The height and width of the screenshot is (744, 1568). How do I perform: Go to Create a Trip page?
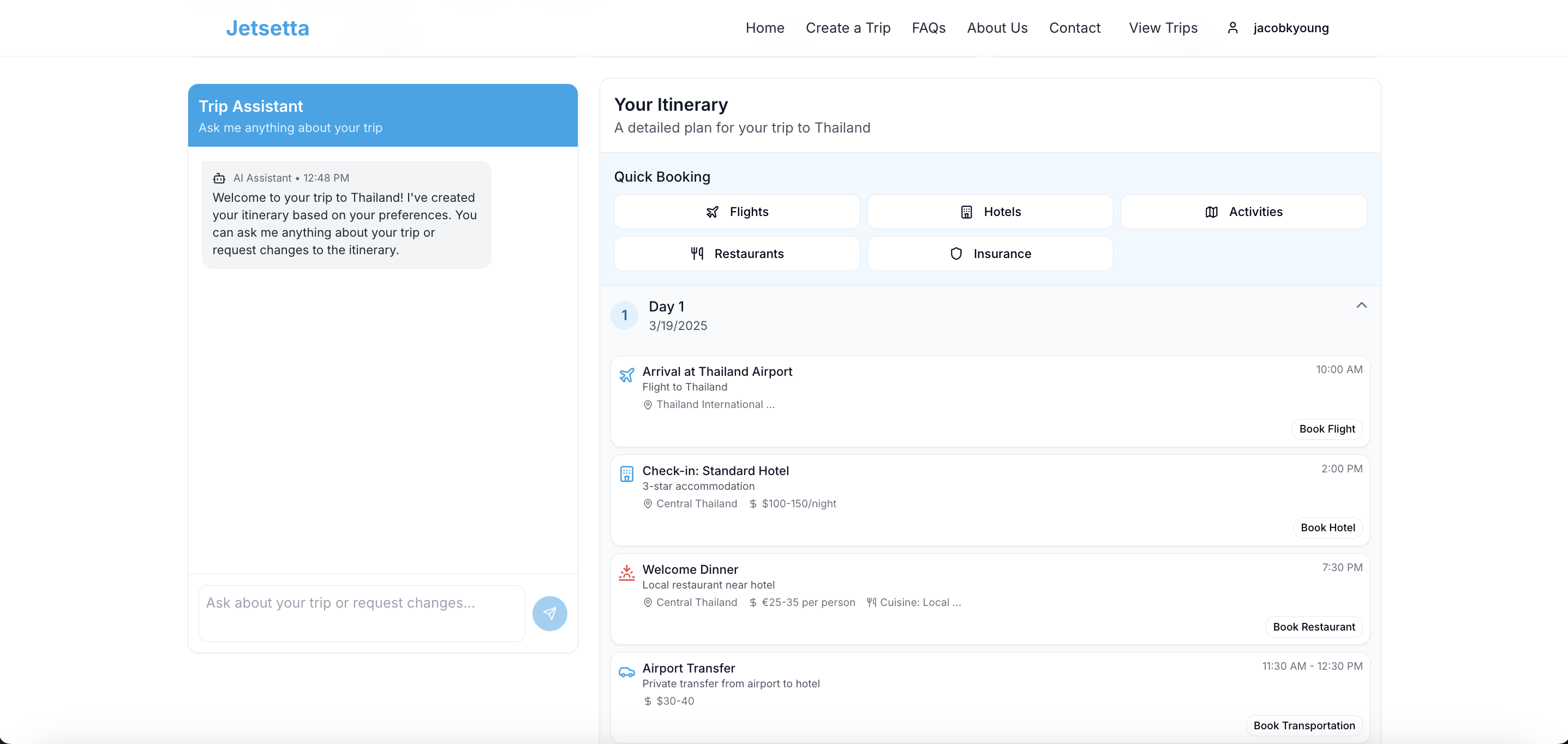point(847,28)
